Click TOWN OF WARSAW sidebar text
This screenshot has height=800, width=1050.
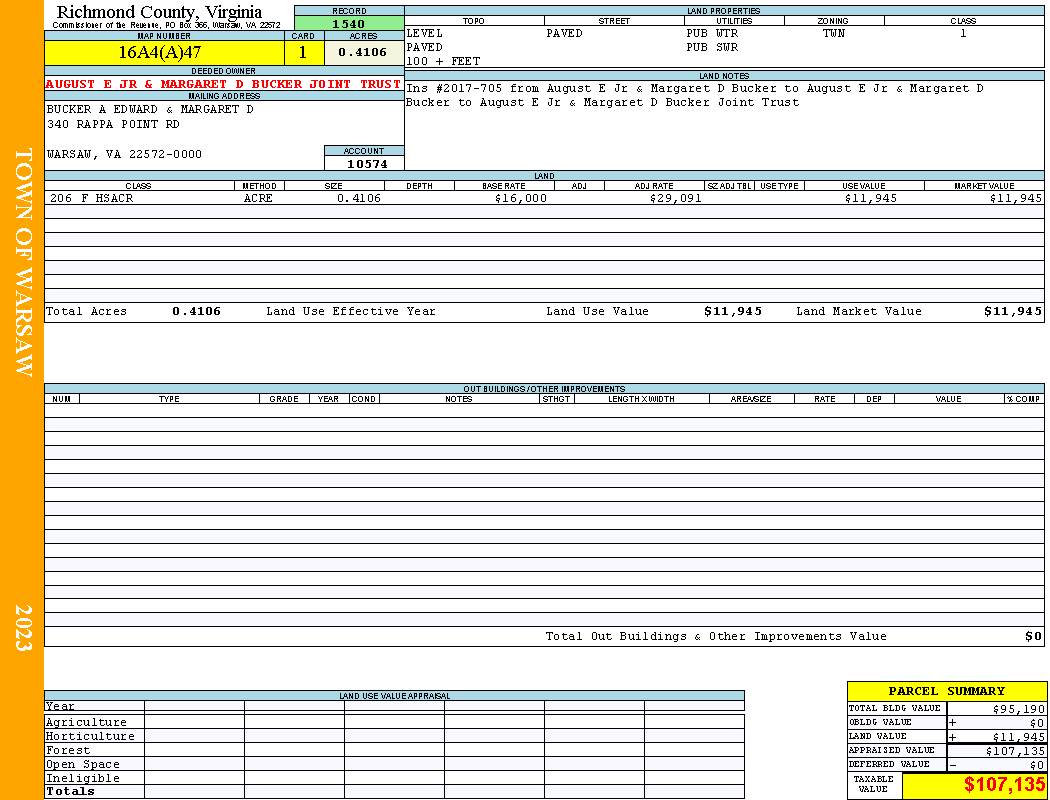pyautogui.click(x=23, y=262)
